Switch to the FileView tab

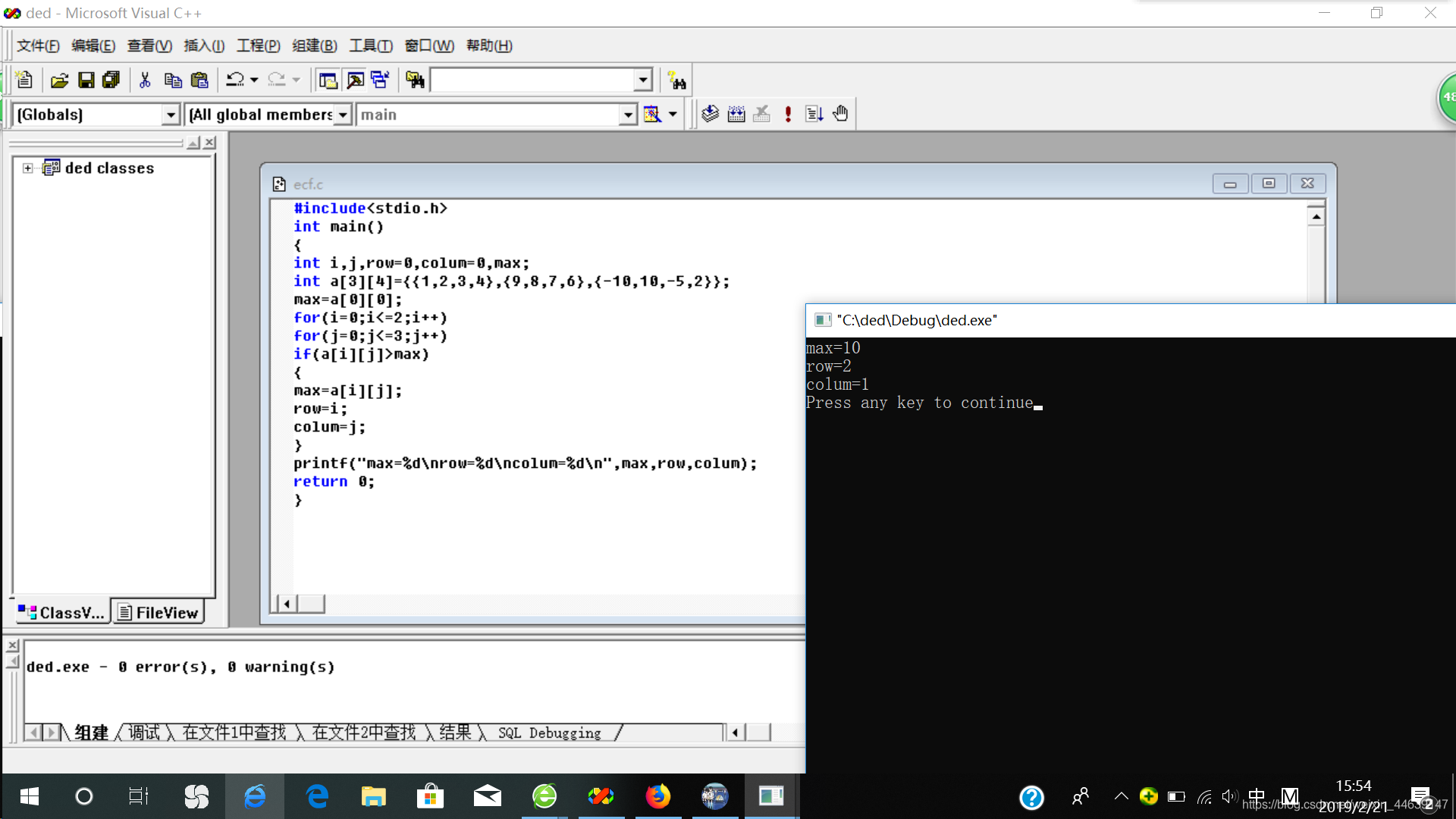click(x=158, y=612)
